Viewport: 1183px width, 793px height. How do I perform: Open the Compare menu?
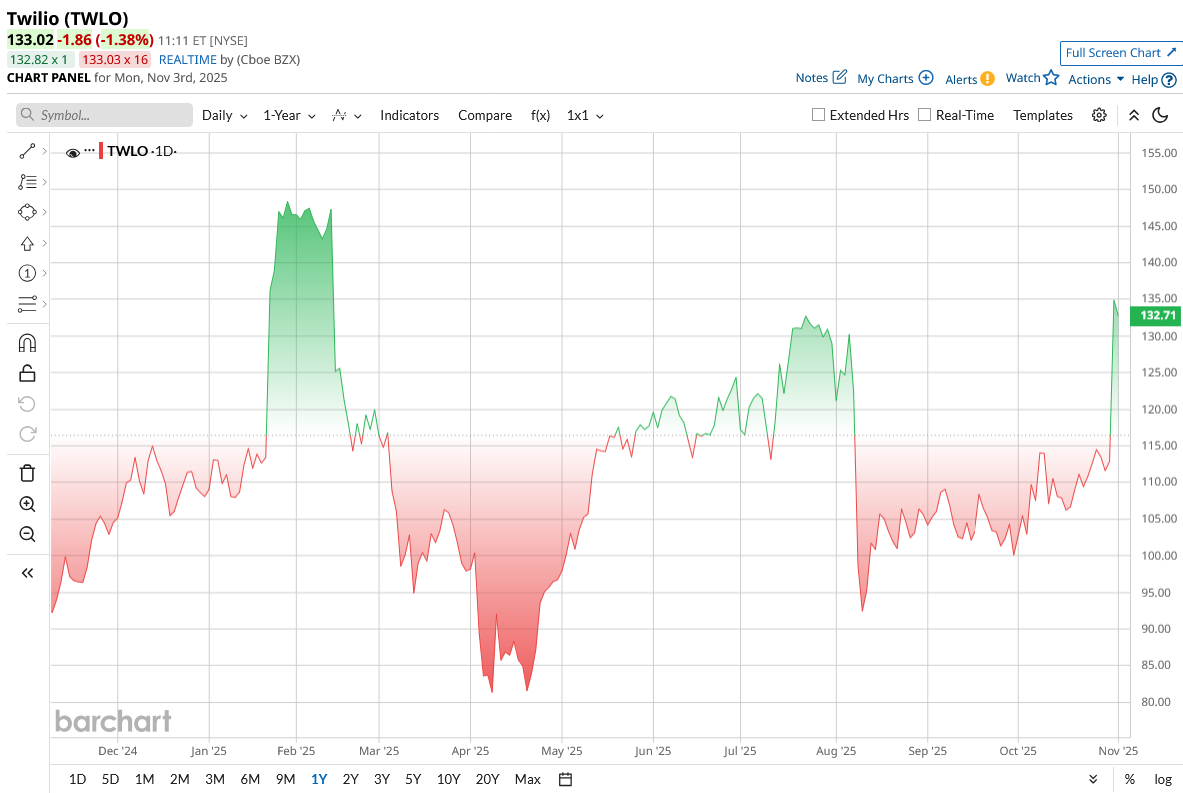485,115
